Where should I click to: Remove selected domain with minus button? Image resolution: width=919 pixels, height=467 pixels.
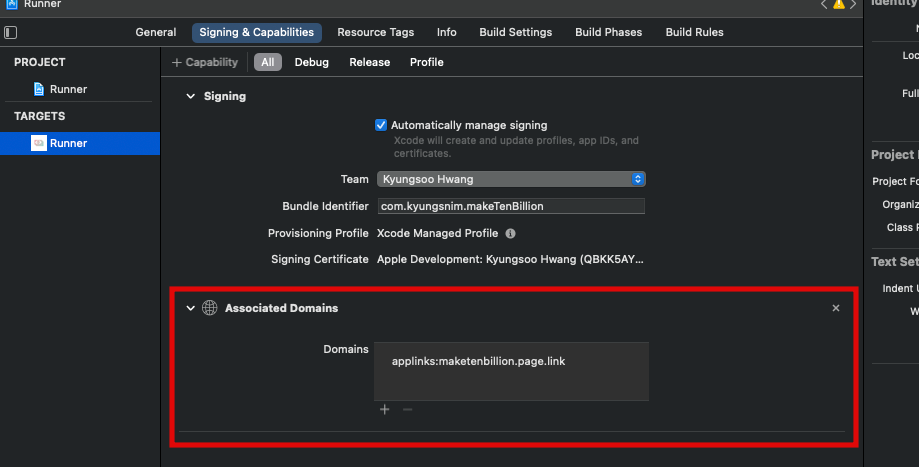(x=407, y=409)
